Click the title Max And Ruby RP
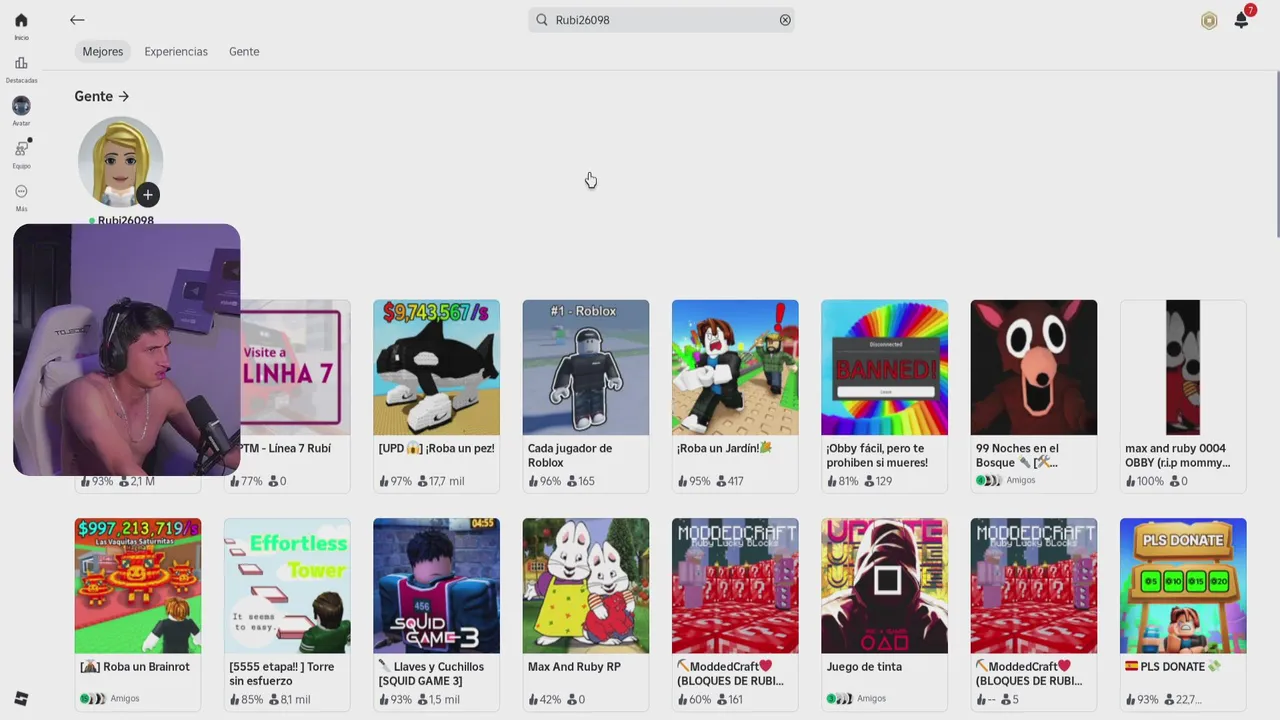This screenshot has width=1280, height=720. pos(574,667)
